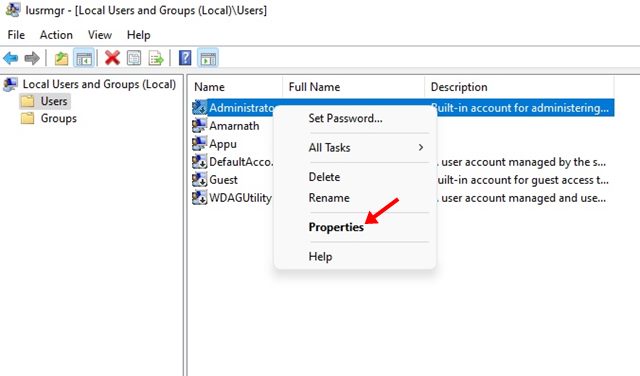Select the Appu user row
The width and height of the screenshot is (640, 376).
223,144
